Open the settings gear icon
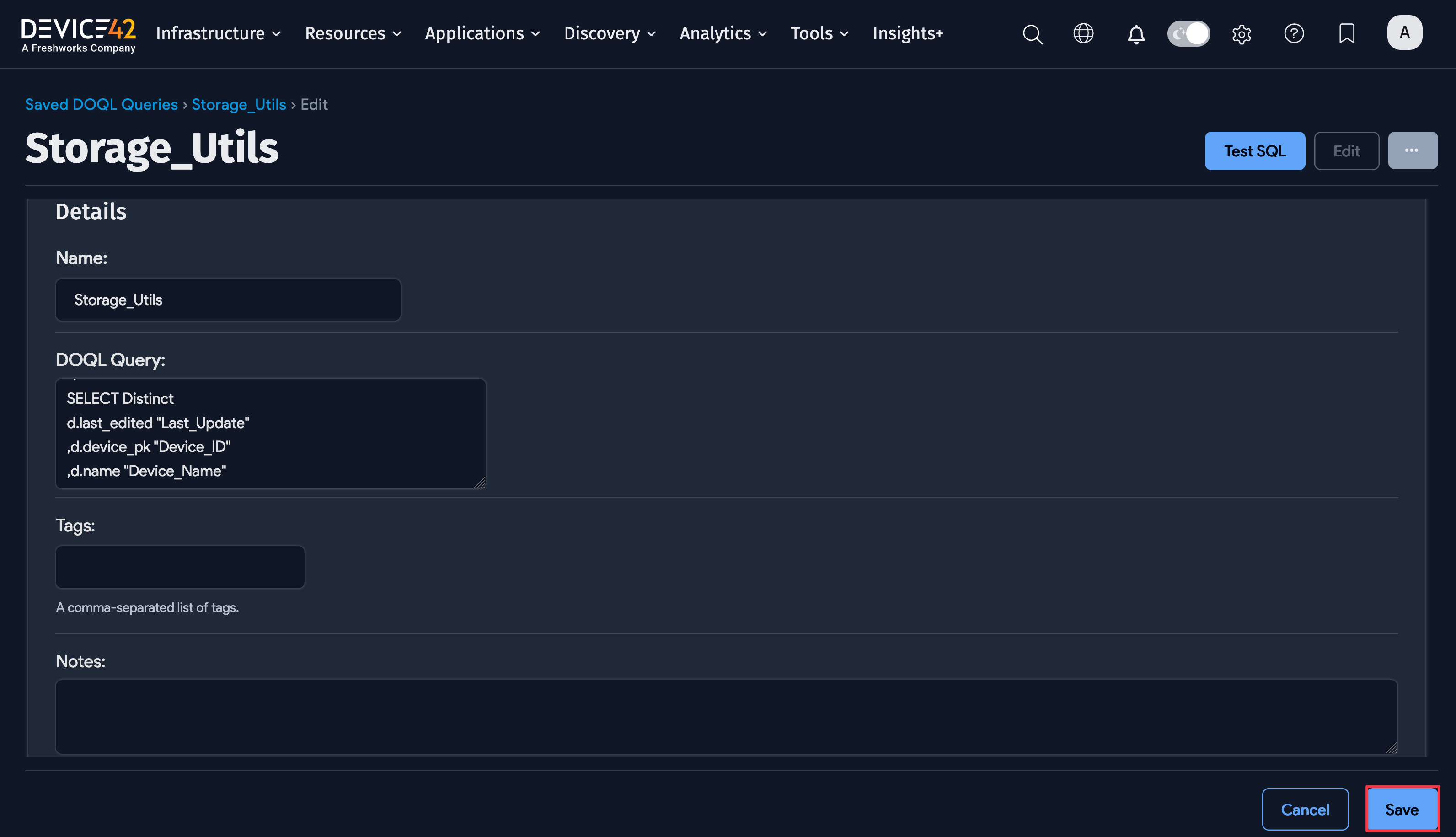Image resolution: width=1456 pixels, height=837 pixels. 1241,34
